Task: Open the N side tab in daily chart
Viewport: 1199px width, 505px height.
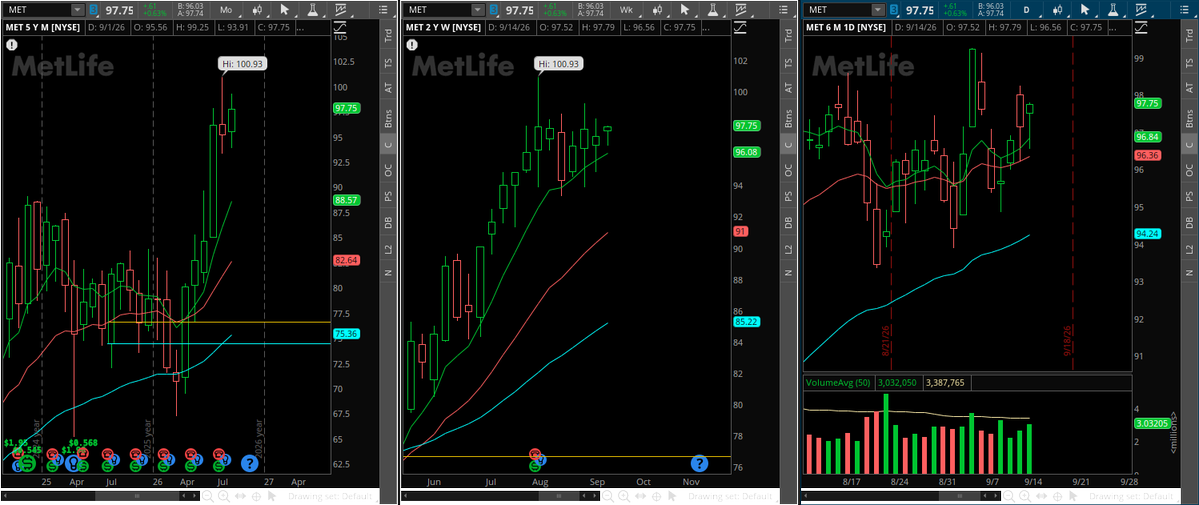Action: [1188, 273]
